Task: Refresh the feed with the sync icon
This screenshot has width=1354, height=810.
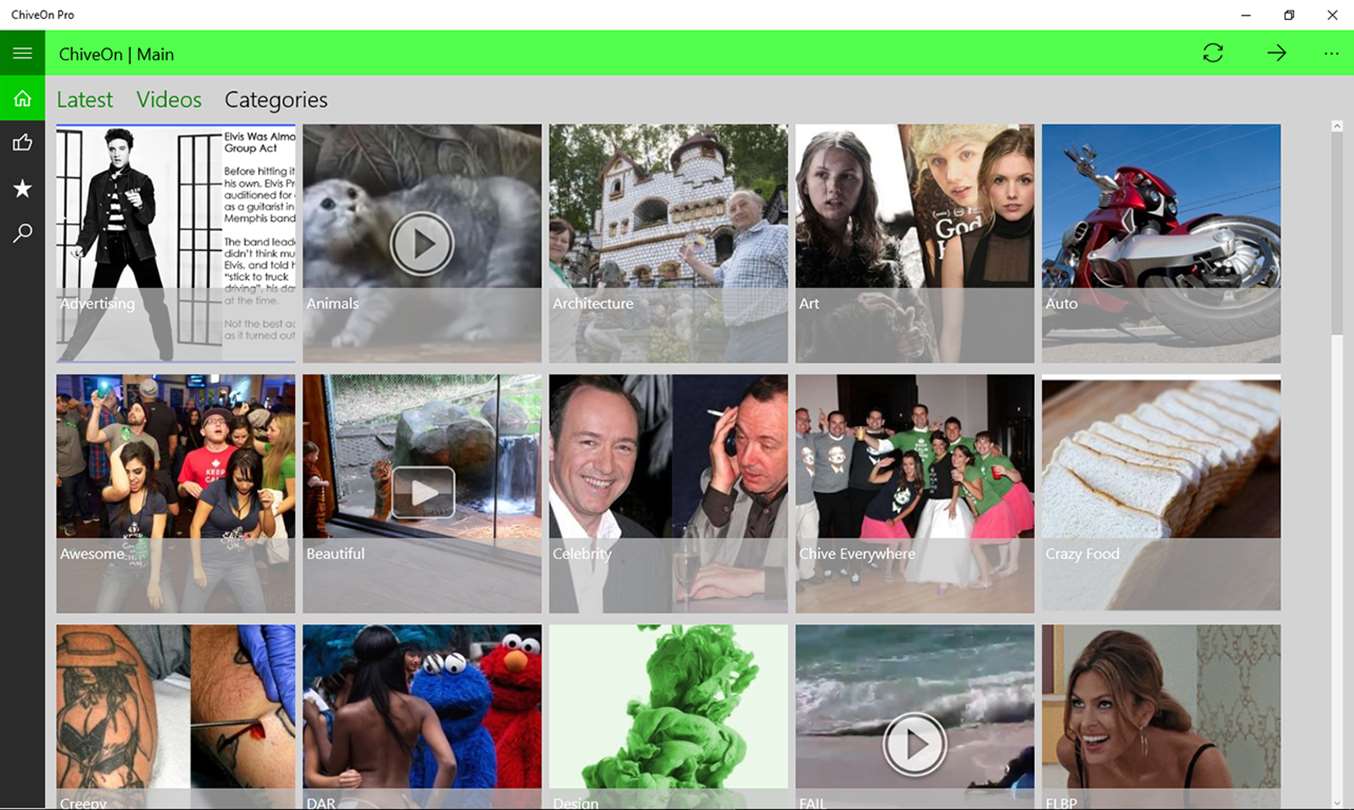Action: pos(1213,53)
